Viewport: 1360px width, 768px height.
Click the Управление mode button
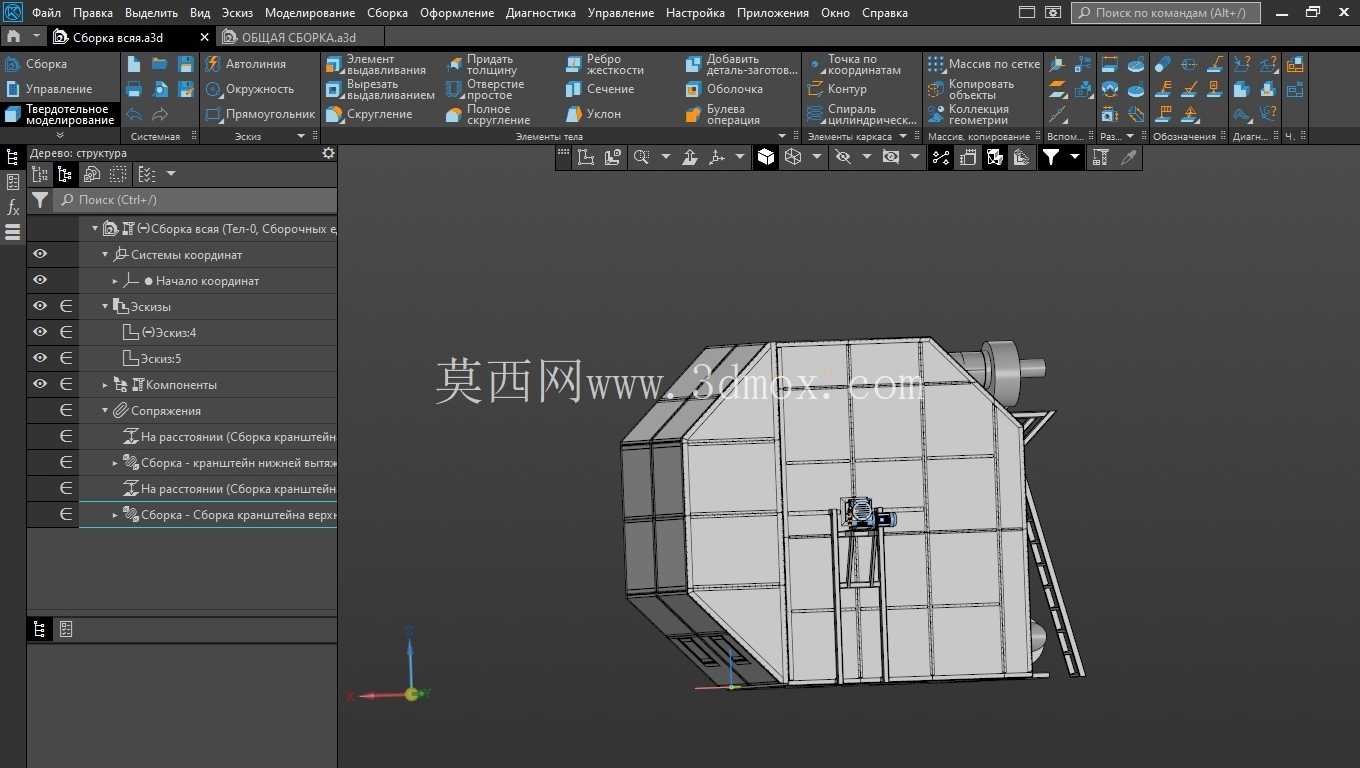59,89
